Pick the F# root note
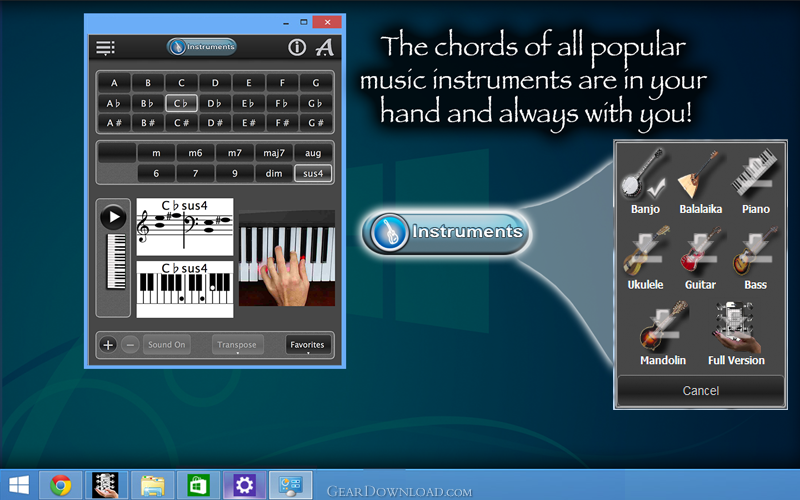 tap(282, 123)
